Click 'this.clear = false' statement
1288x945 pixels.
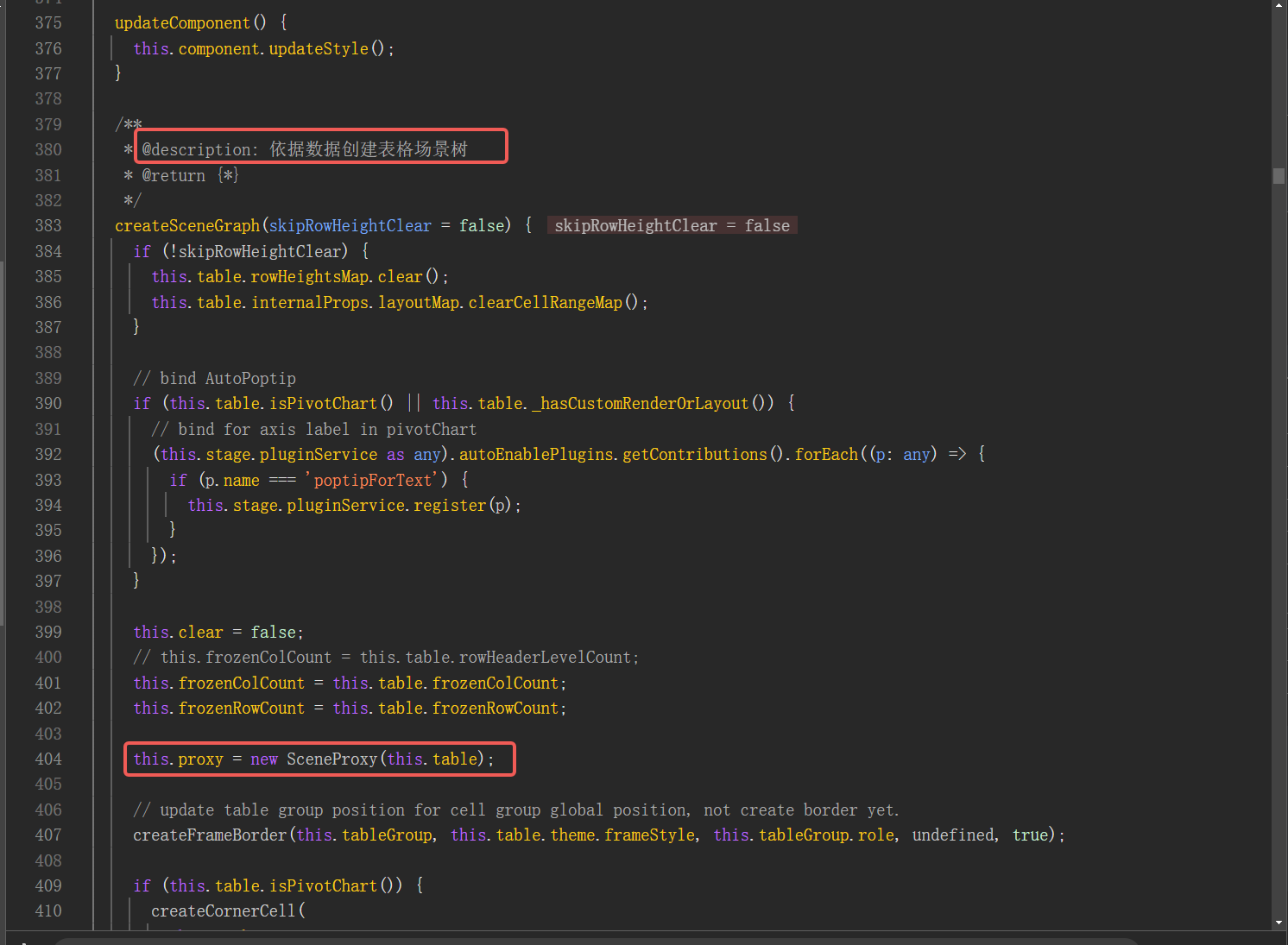218,633
